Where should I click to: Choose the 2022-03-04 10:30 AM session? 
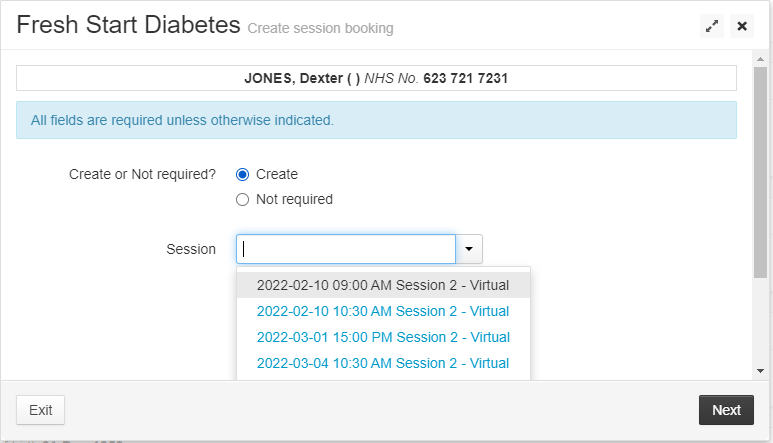[x=383, y=364]
